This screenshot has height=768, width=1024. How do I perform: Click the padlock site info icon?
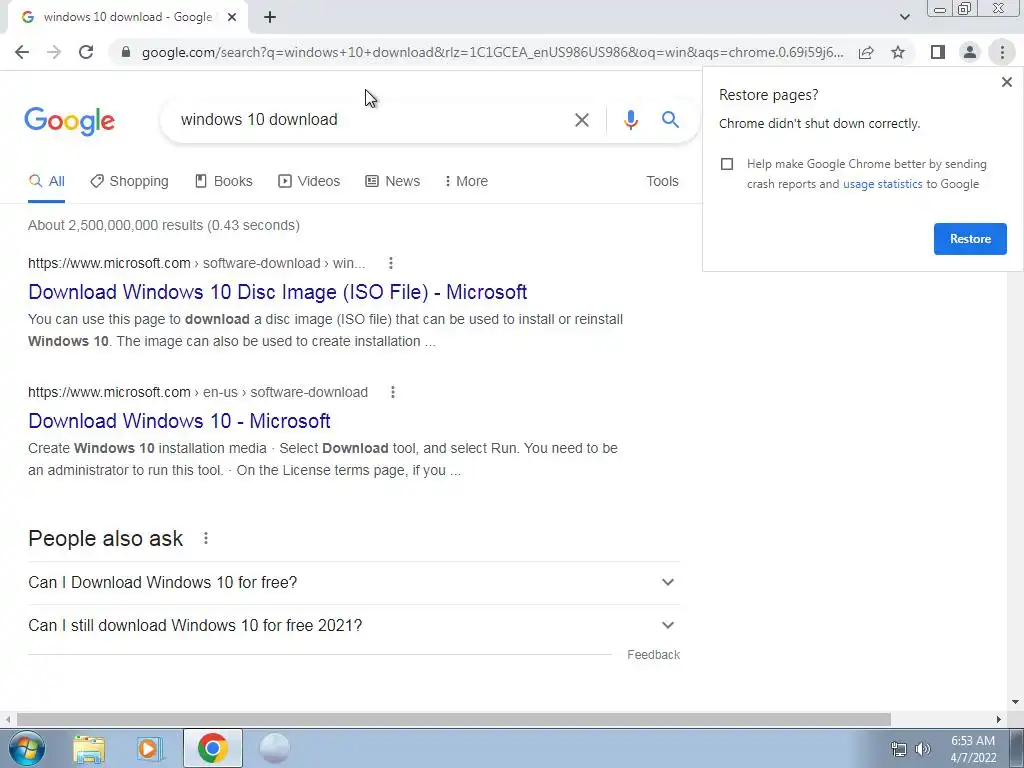126,52
